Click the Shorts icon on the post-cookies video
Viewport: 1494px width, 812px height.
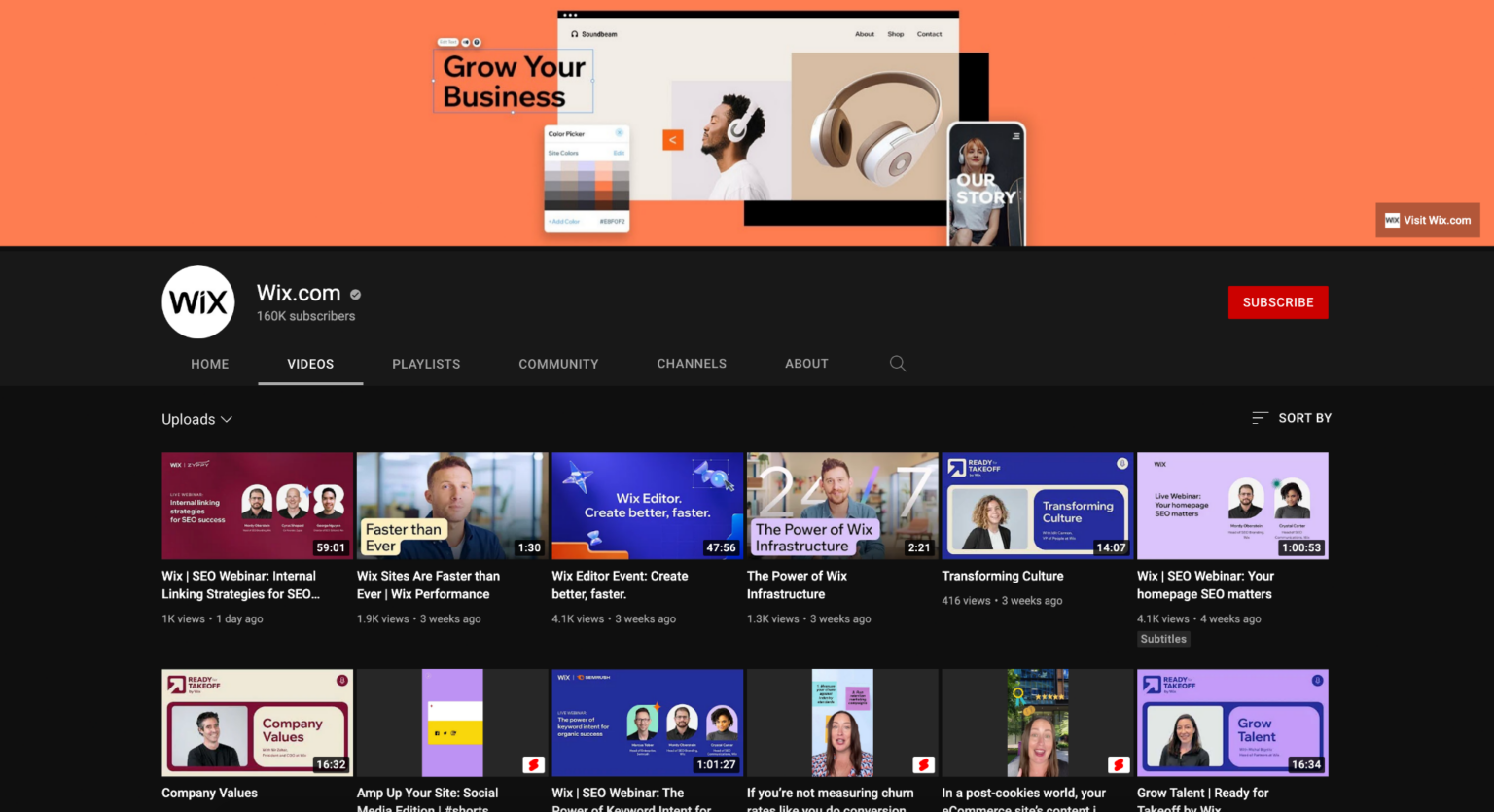(x=1117, y=764)
